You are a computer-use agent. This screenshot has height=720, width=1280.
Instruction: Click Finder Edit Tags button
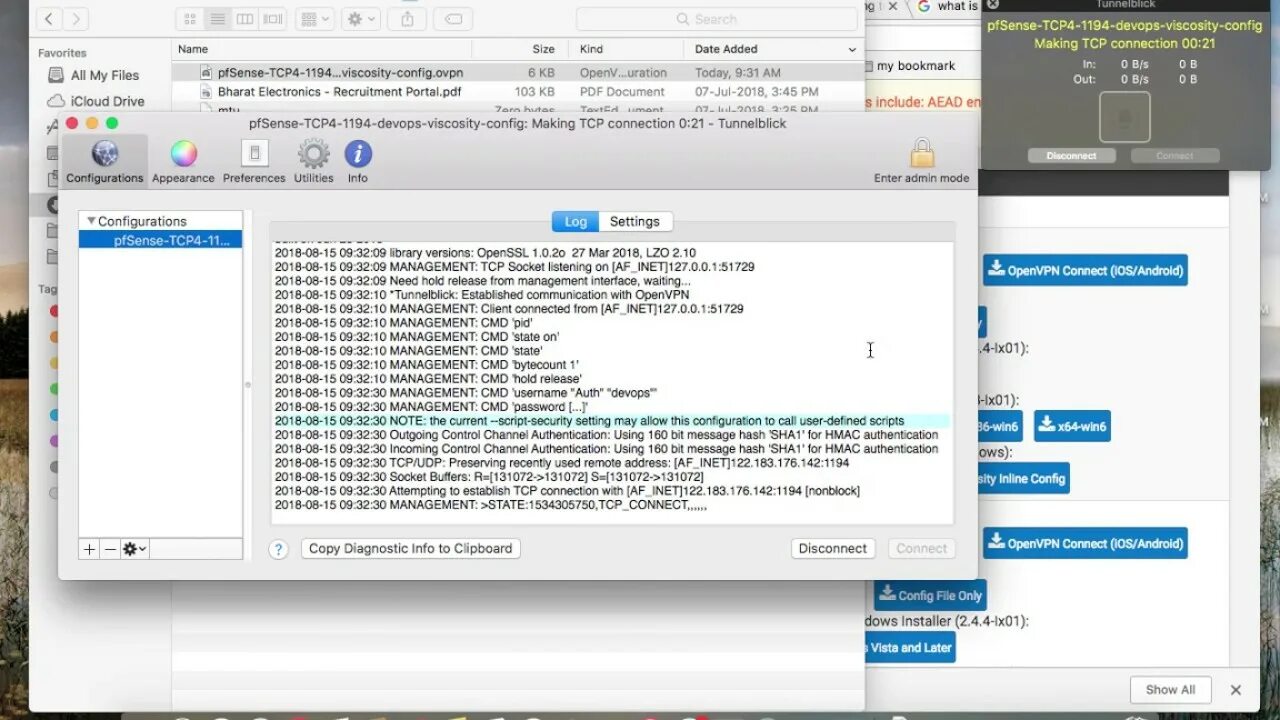pos(453,19)
